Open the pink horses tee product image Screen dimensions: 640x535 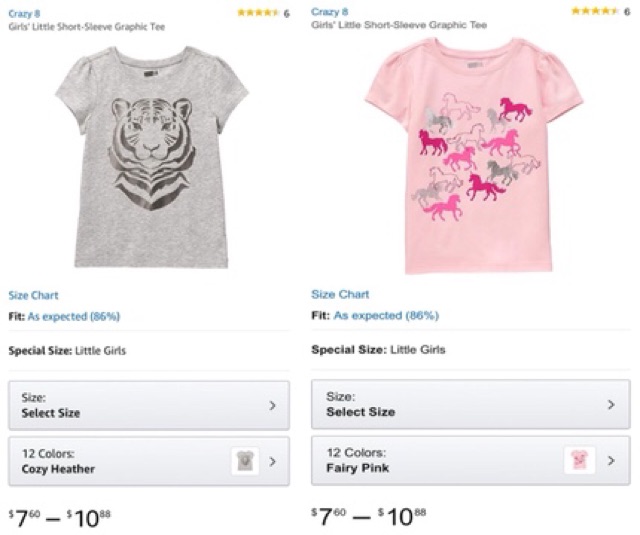click(474, 157)
